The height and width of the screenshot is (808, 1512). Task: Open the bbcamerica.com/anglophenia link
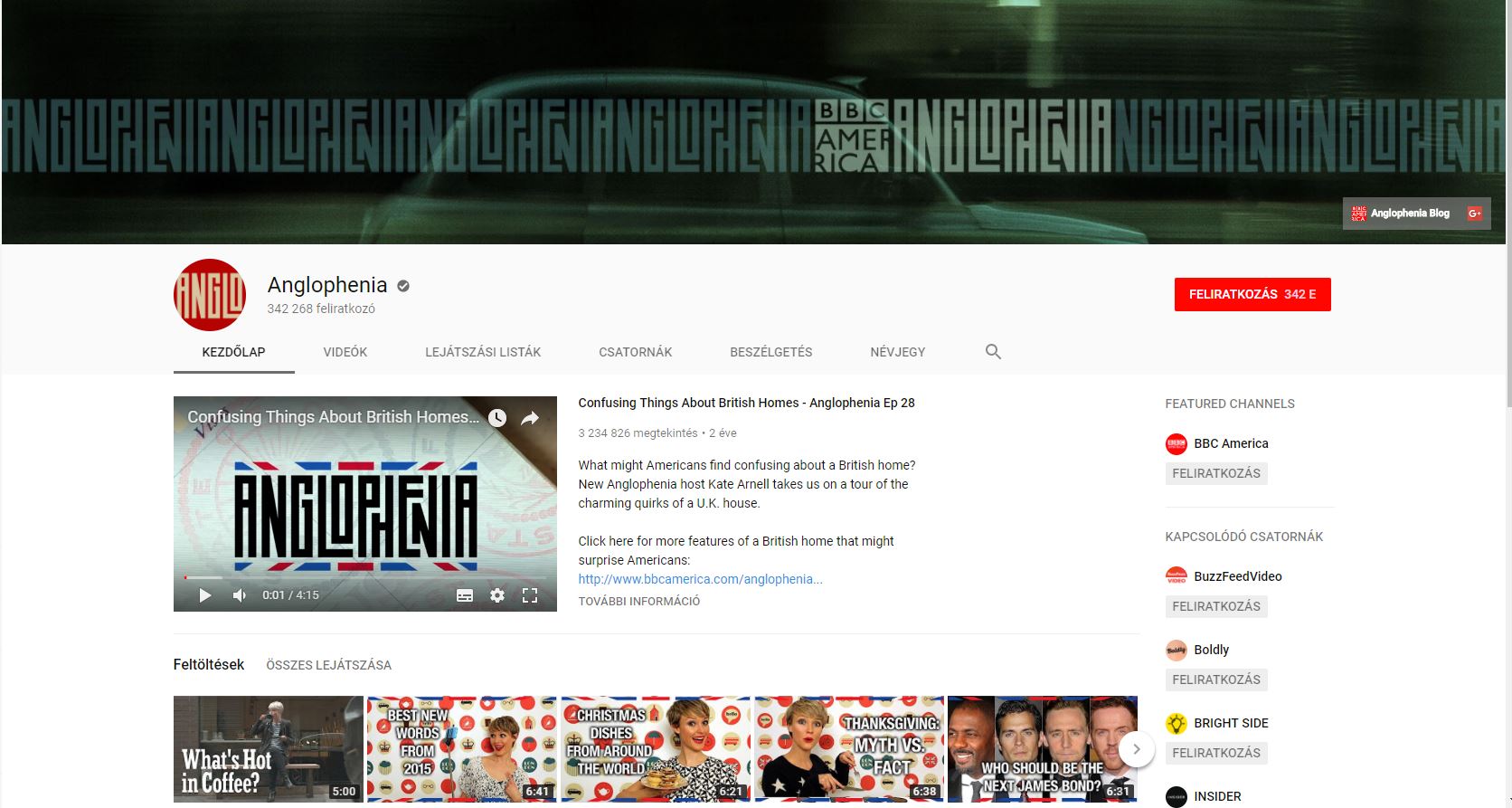click(x=701, y=579)
